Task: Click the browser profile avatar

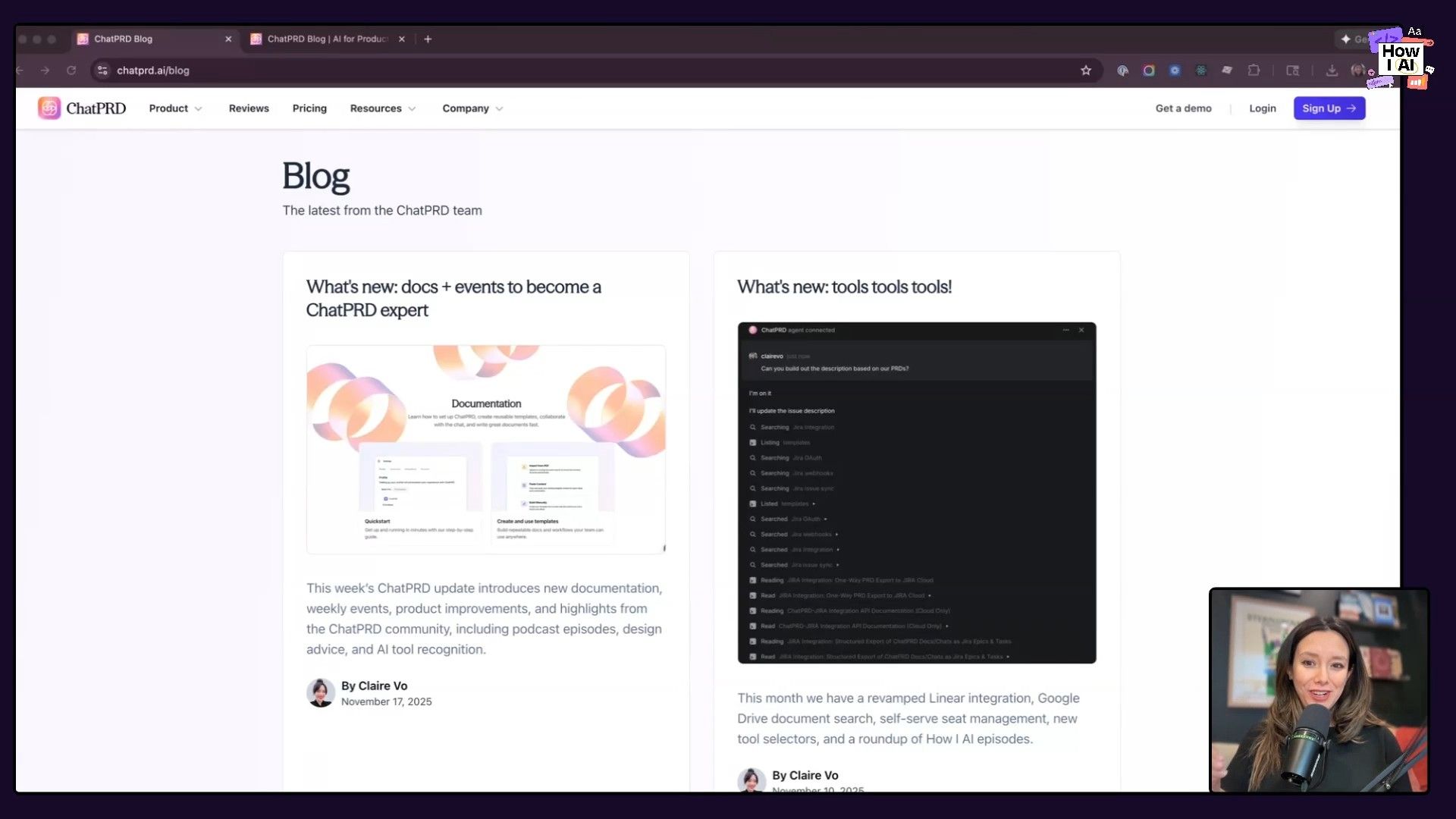Action: pos(1357,71)
